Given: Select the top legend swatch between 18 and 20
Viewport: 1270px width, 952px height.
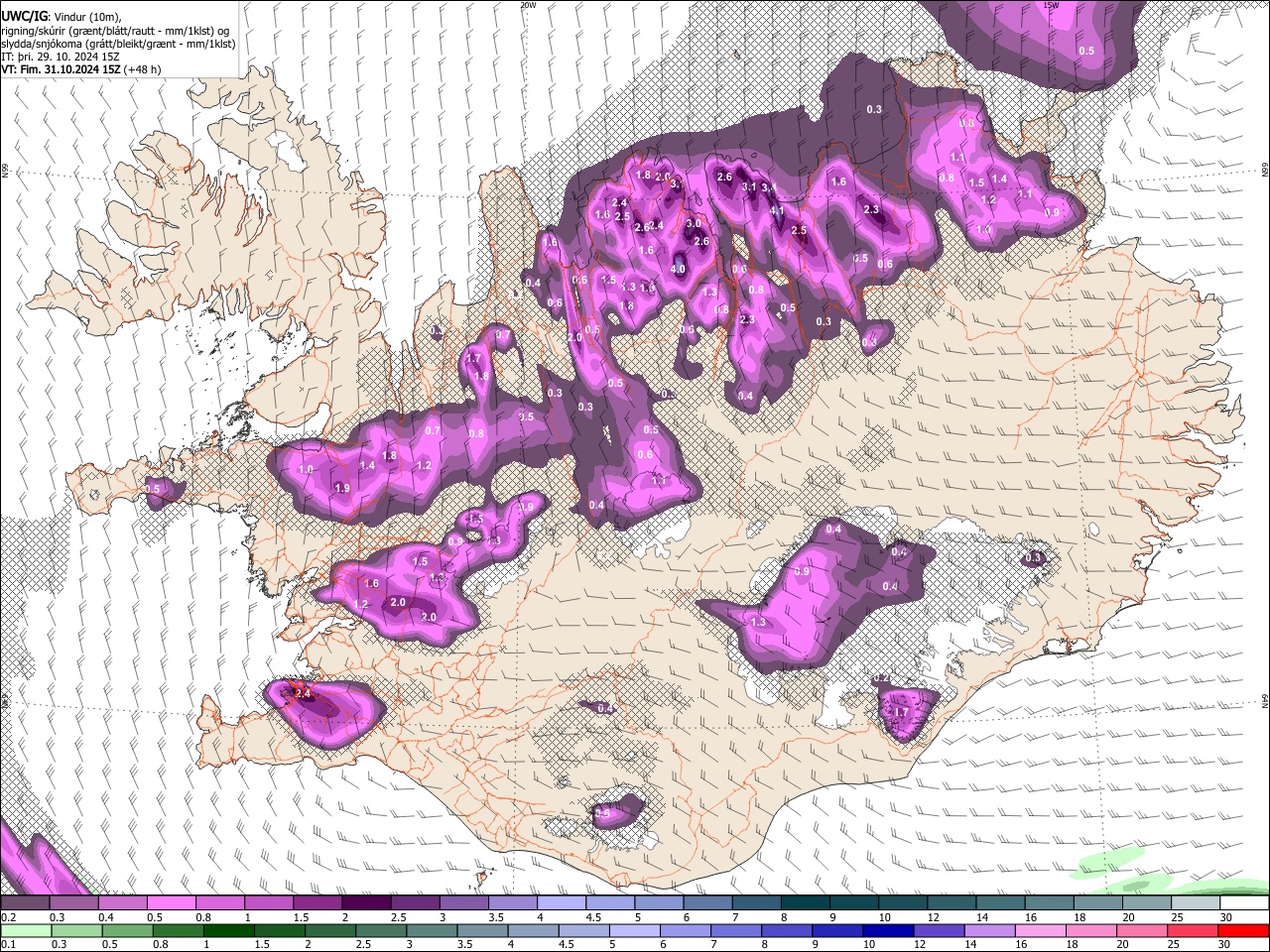Looking at the screenshot, I should [x=1097, y=903].
